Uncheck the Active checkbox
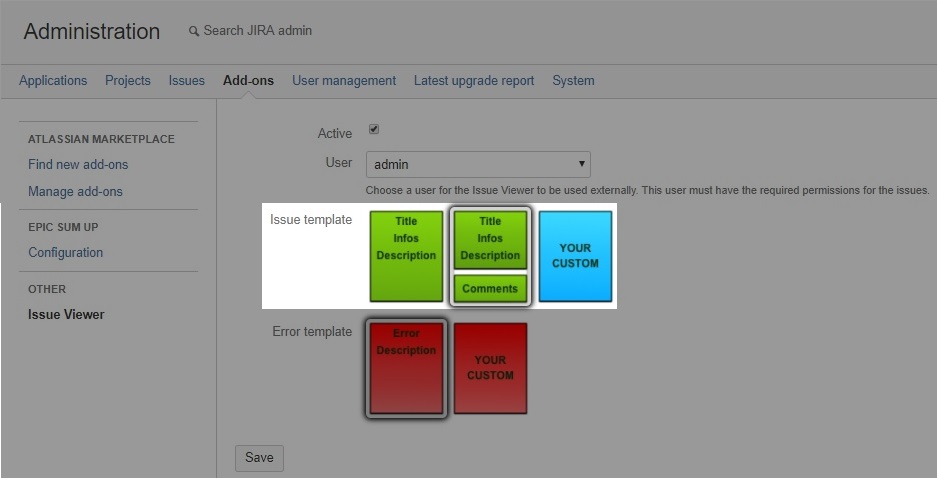937x478 pixels. pos(374,130)
